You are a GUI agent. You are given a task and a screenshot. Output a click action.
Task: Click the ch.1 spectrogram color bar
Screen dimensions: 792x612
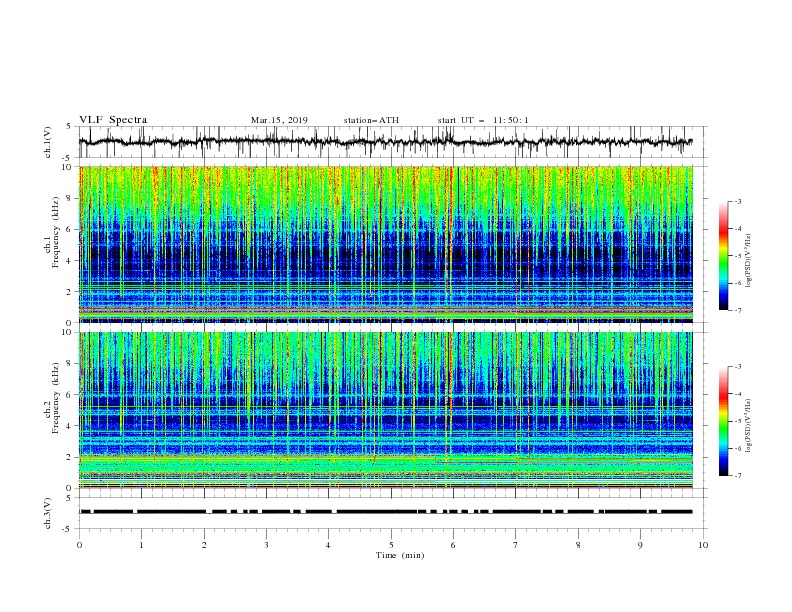[723, 256]
